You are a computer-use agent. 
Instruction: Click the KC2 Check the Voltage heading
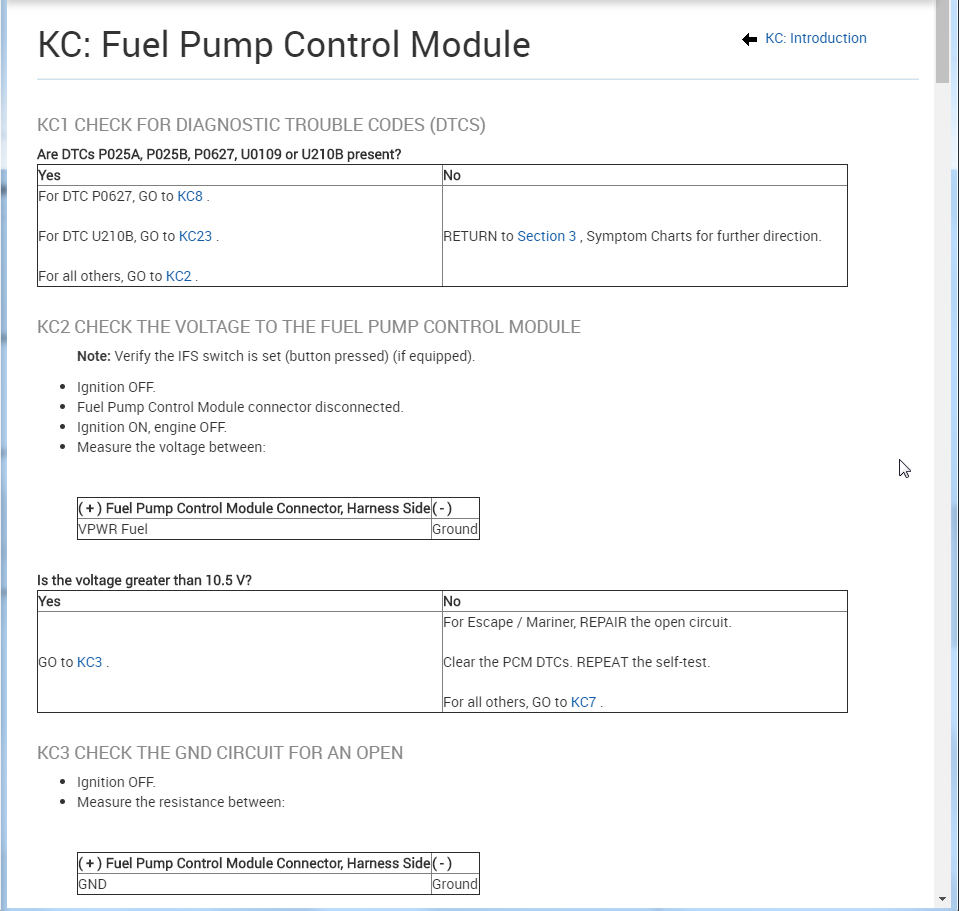click(x=308, y=327)
